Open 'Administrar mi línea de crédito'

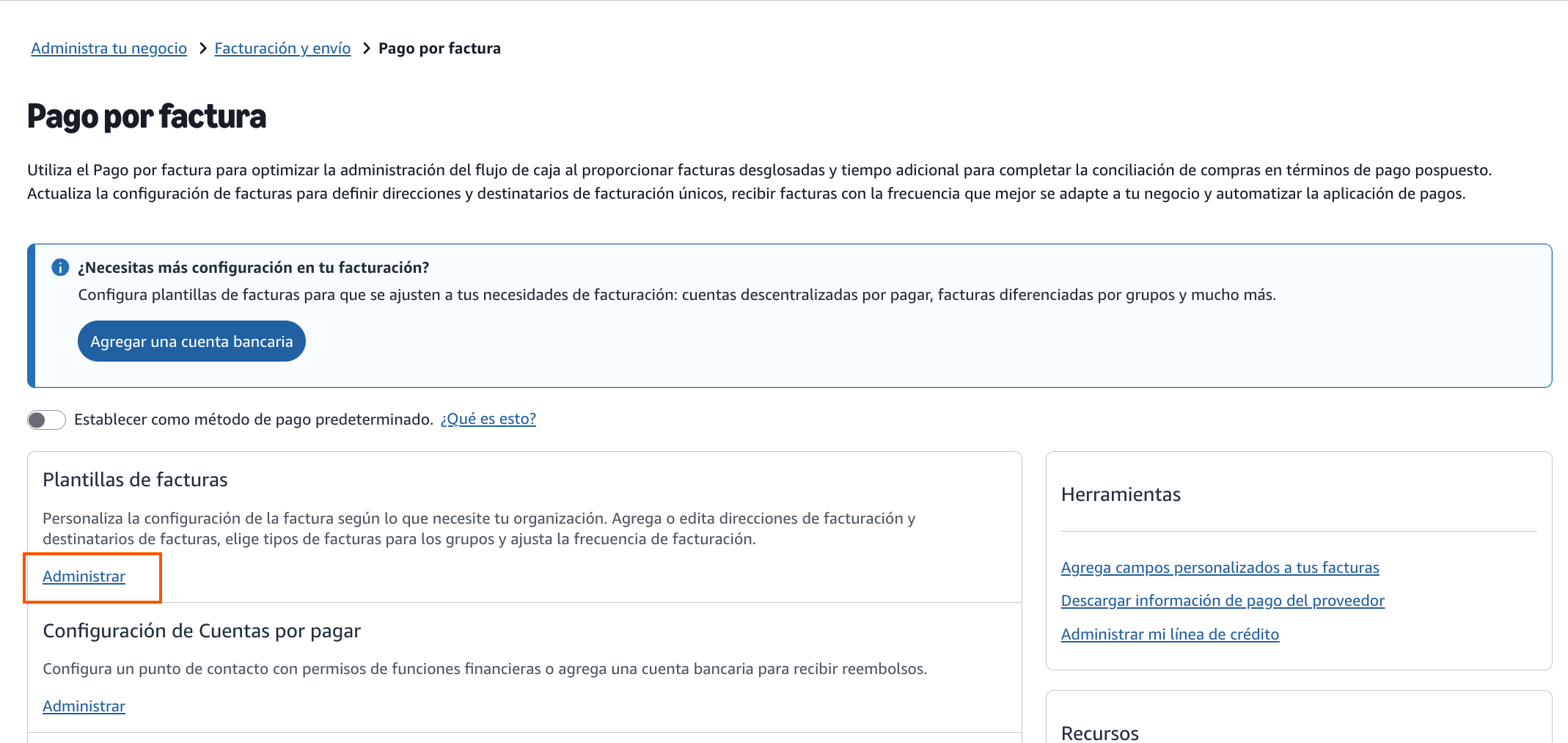pyautogui.click(x=1170, y=634)
